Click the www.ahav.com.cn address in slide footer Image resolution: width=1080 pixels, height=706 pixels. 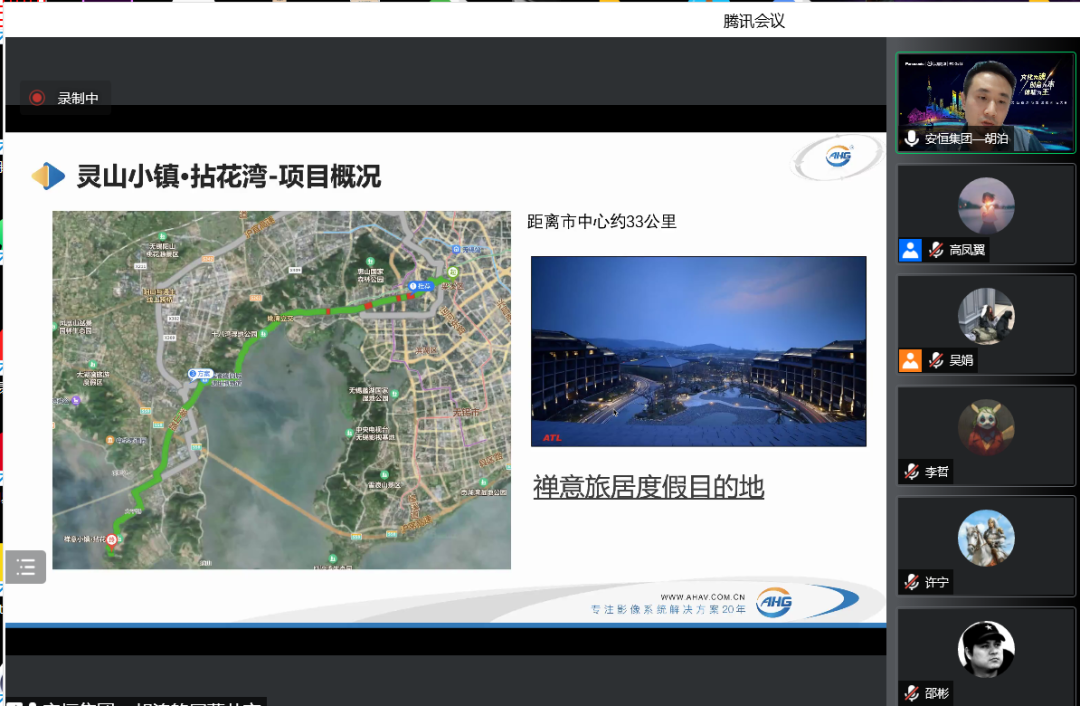pos(703,597)
